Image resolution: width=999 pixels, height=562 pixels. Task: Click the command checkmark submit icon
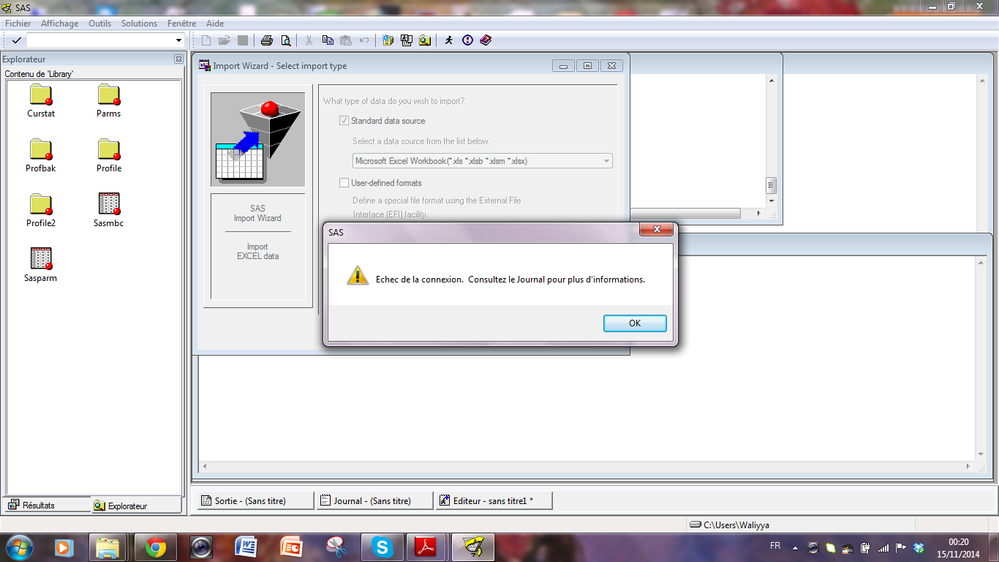click(17, 40)
